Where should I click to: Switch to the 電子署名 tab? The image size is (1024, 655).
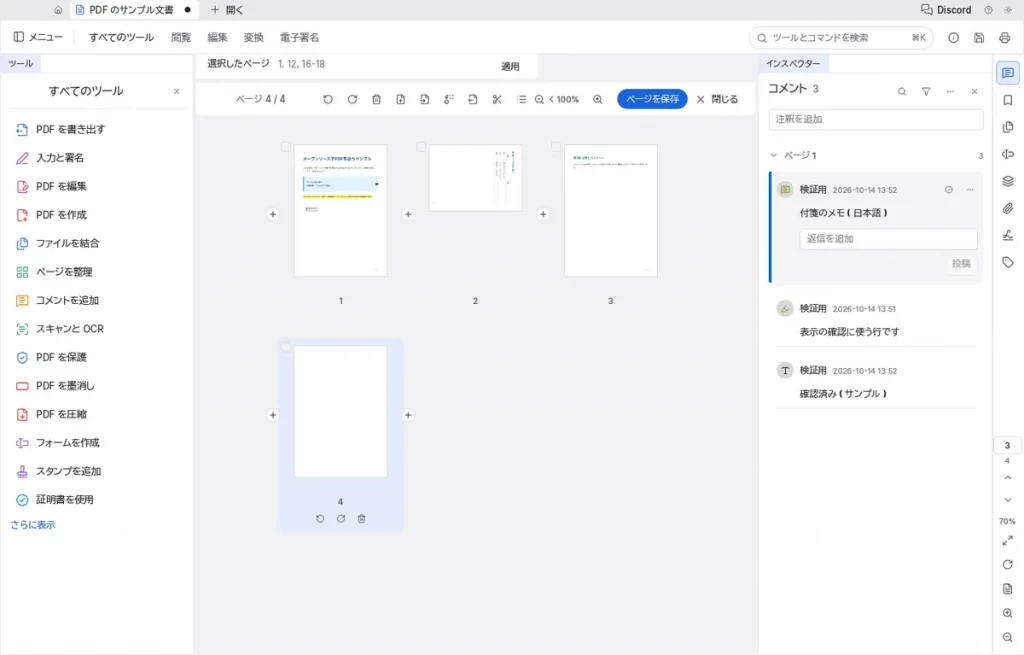(x=300, y=37)
